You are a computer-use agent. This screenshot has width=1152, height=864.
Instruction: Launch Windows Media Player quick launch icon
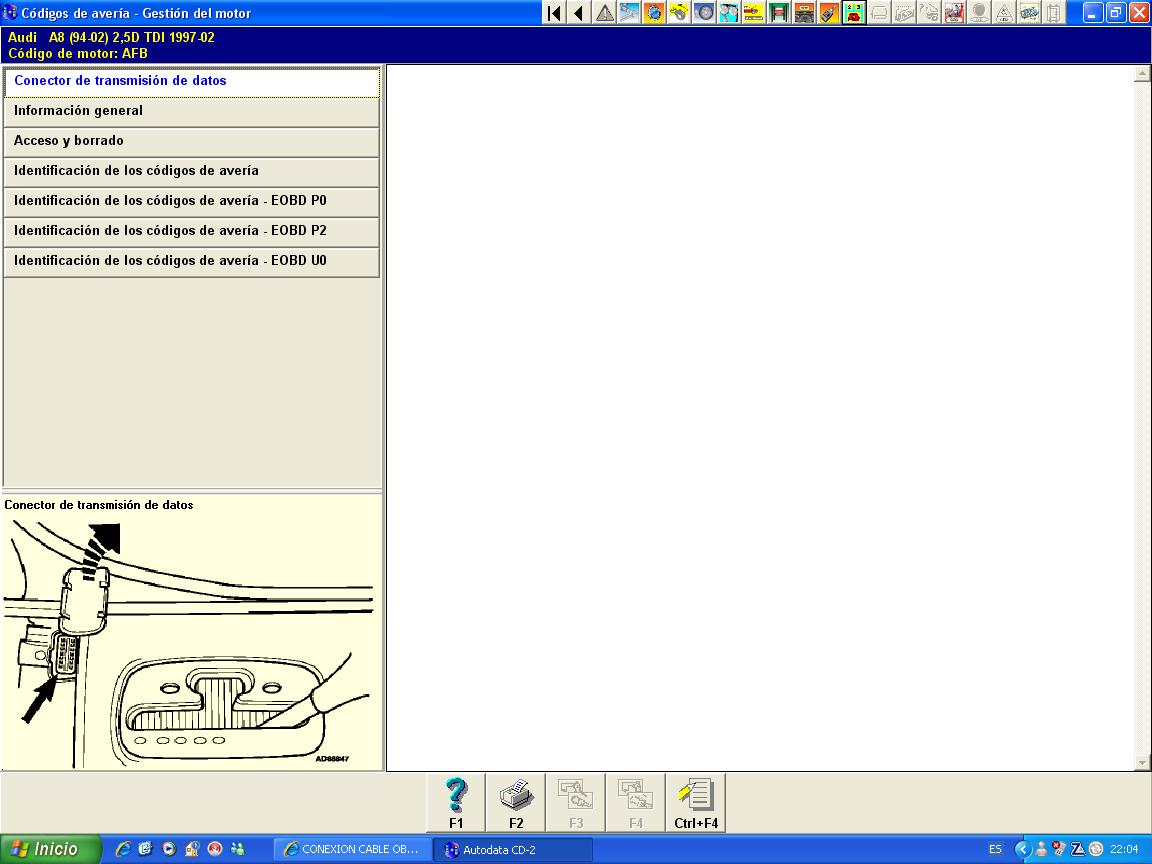click(169, 849)
